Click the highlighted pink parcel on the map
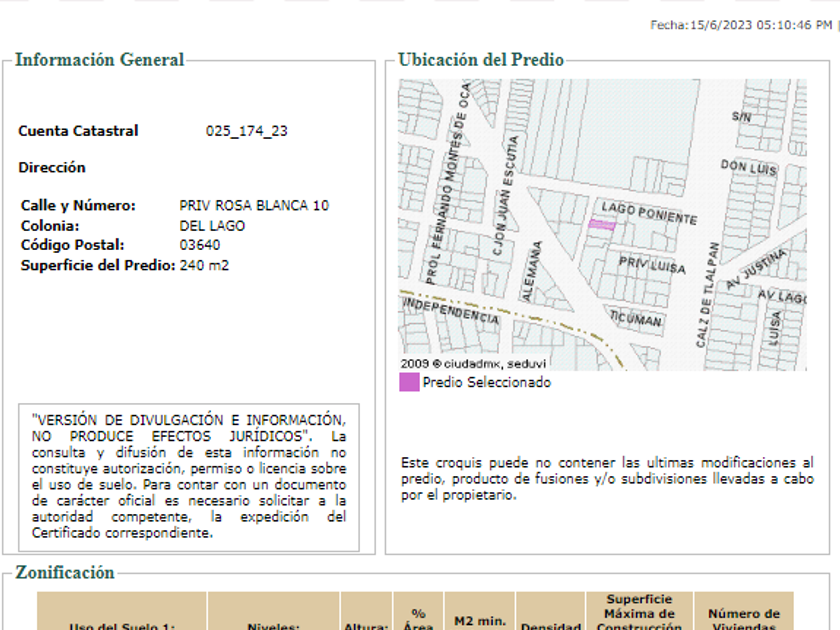This screenshot has height=630, width=840. tap(601, 225)
